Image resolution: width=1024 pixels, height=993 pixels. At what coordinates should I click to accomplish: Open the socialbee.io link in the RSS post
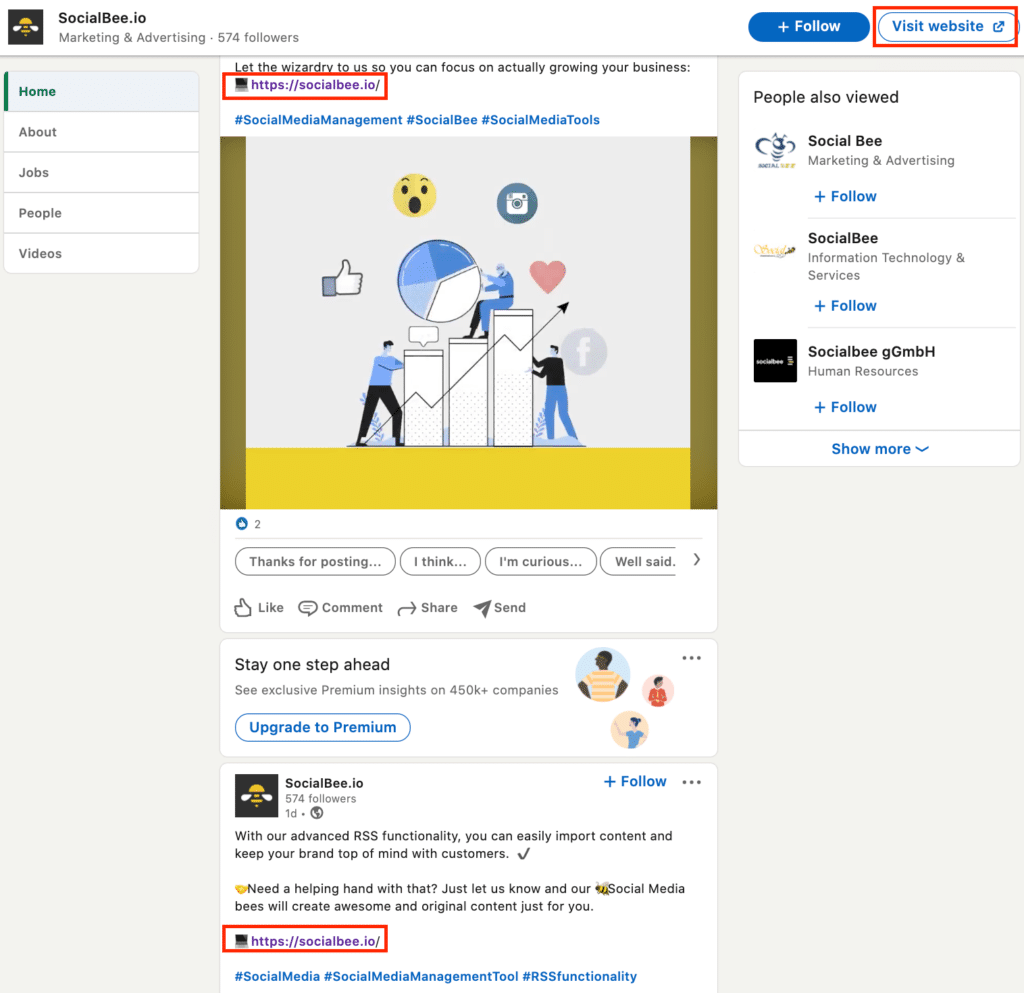pyautogui.click(x=315, y=941)
